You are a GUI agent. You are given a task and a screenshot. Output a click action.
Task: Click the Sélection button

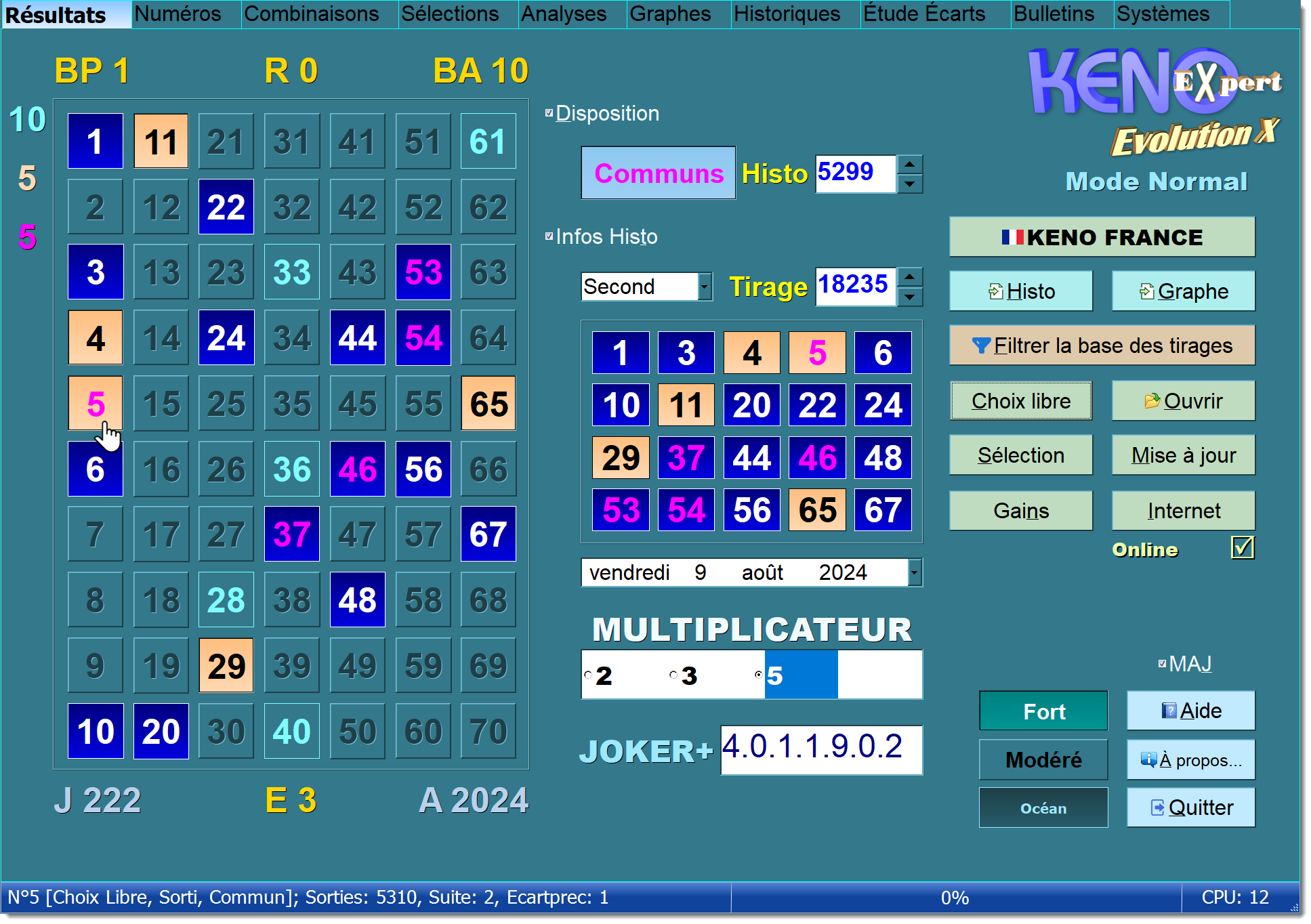(1020, 455)
